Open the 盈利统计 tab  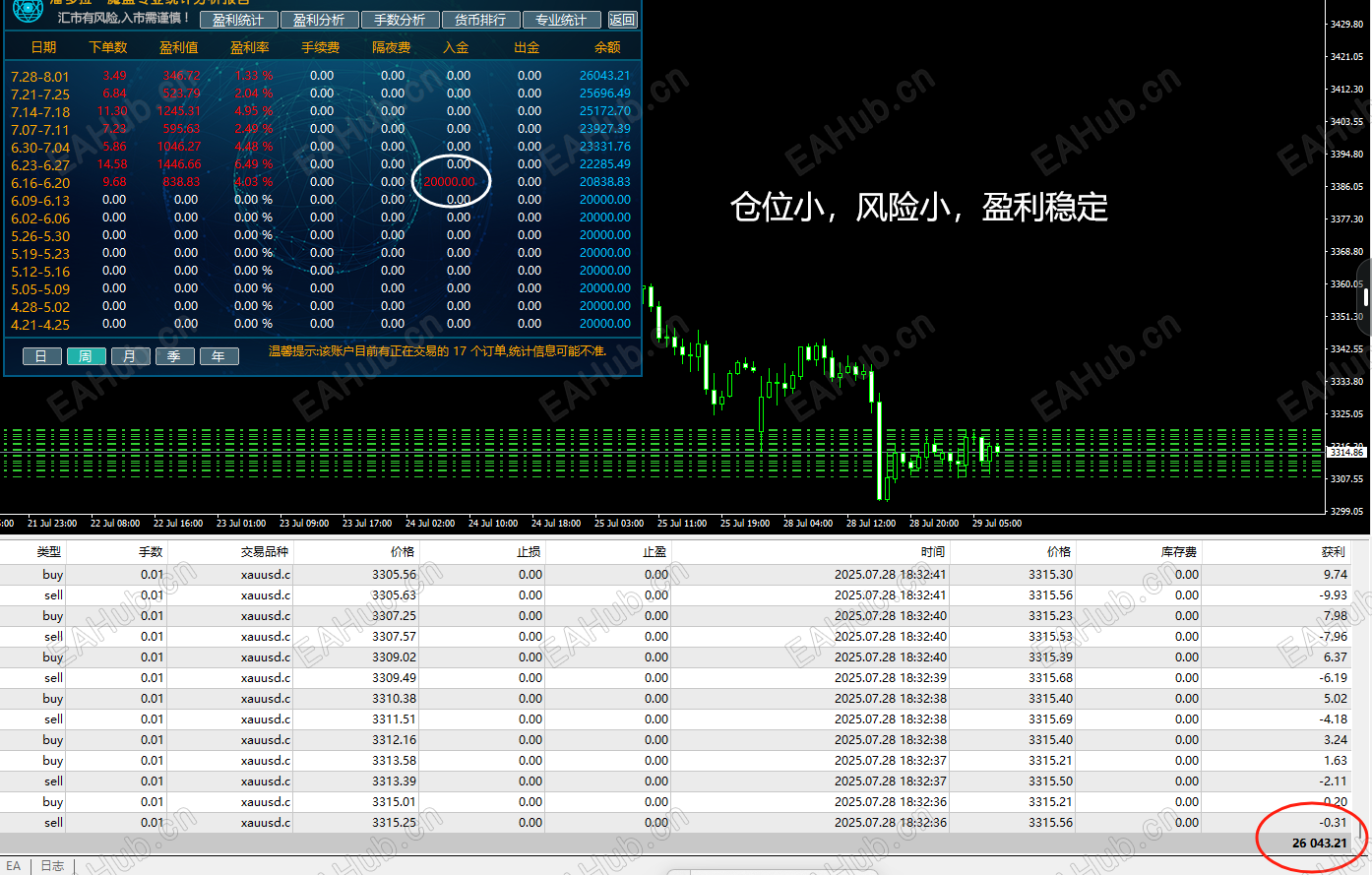coord(238,20)
